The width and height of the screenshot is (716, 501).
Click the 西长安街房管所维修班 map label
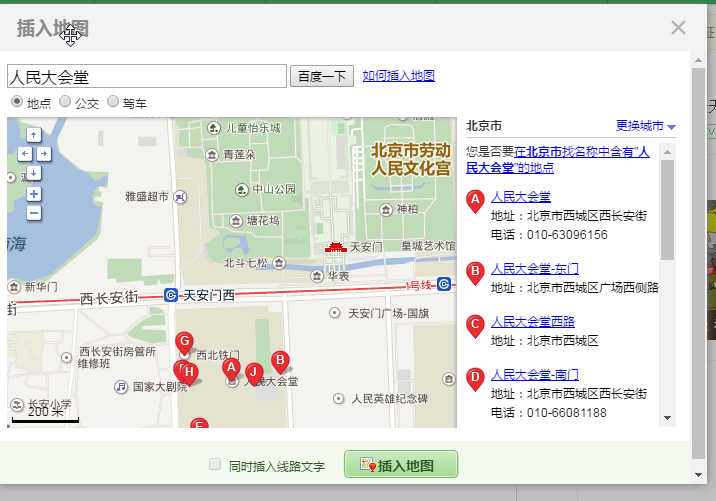[x=117, y=358]
